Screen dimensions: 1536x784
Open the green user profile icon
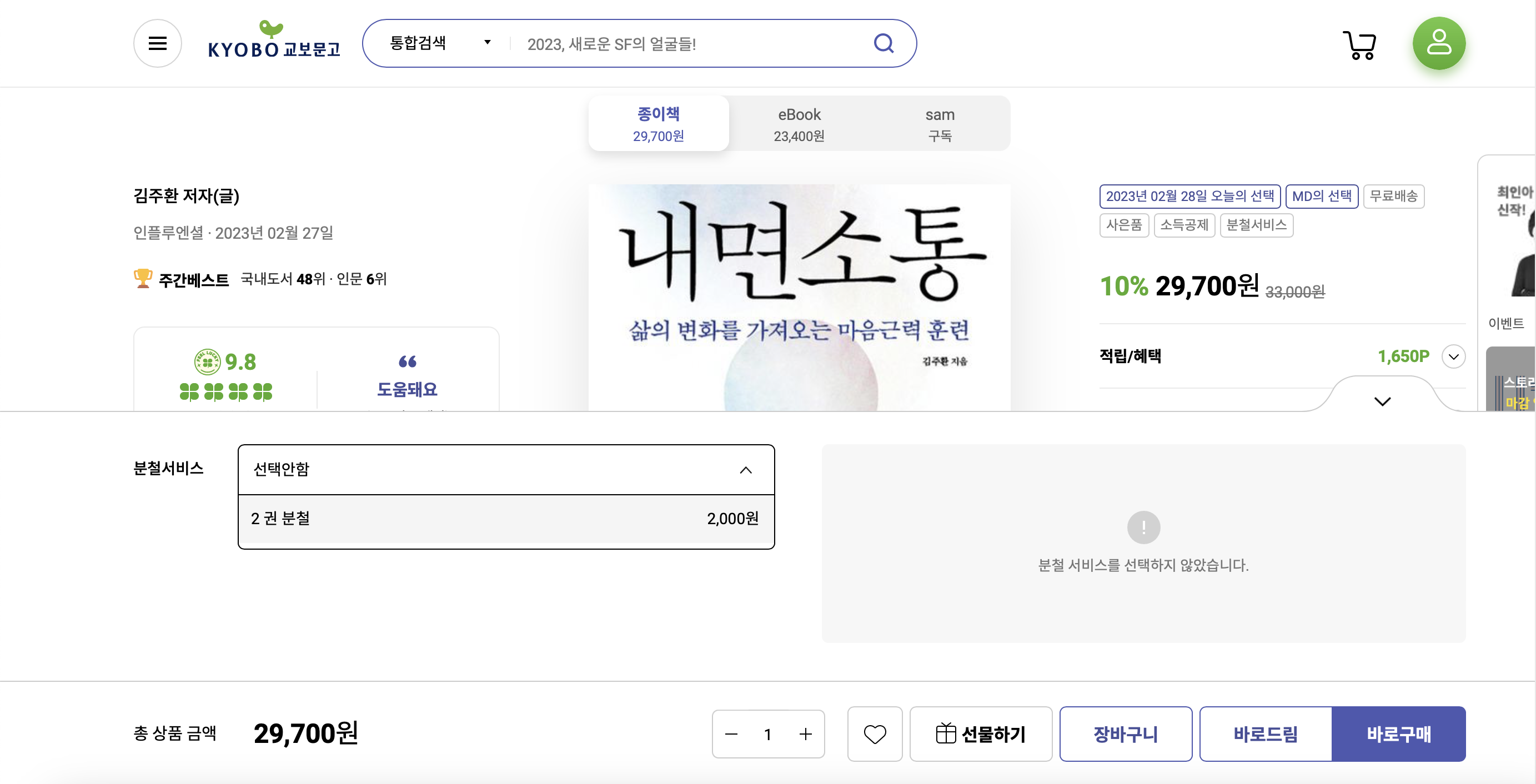coord(1438,43)
